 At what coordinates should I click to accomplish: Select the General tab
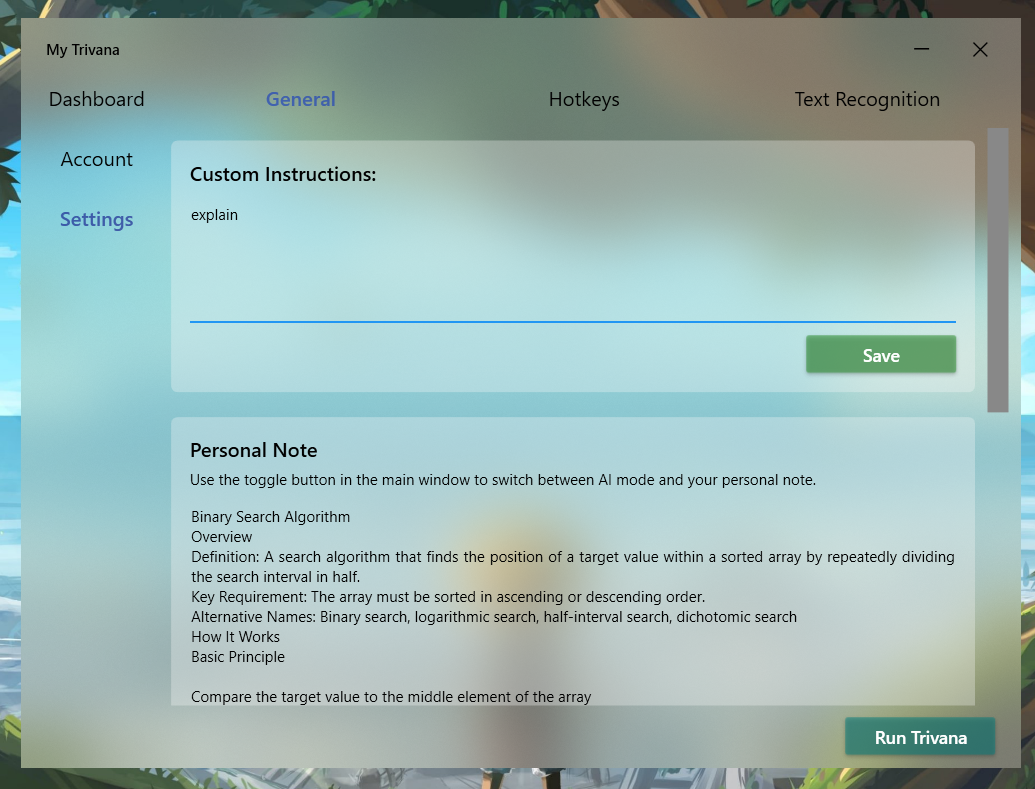[300, 99]
